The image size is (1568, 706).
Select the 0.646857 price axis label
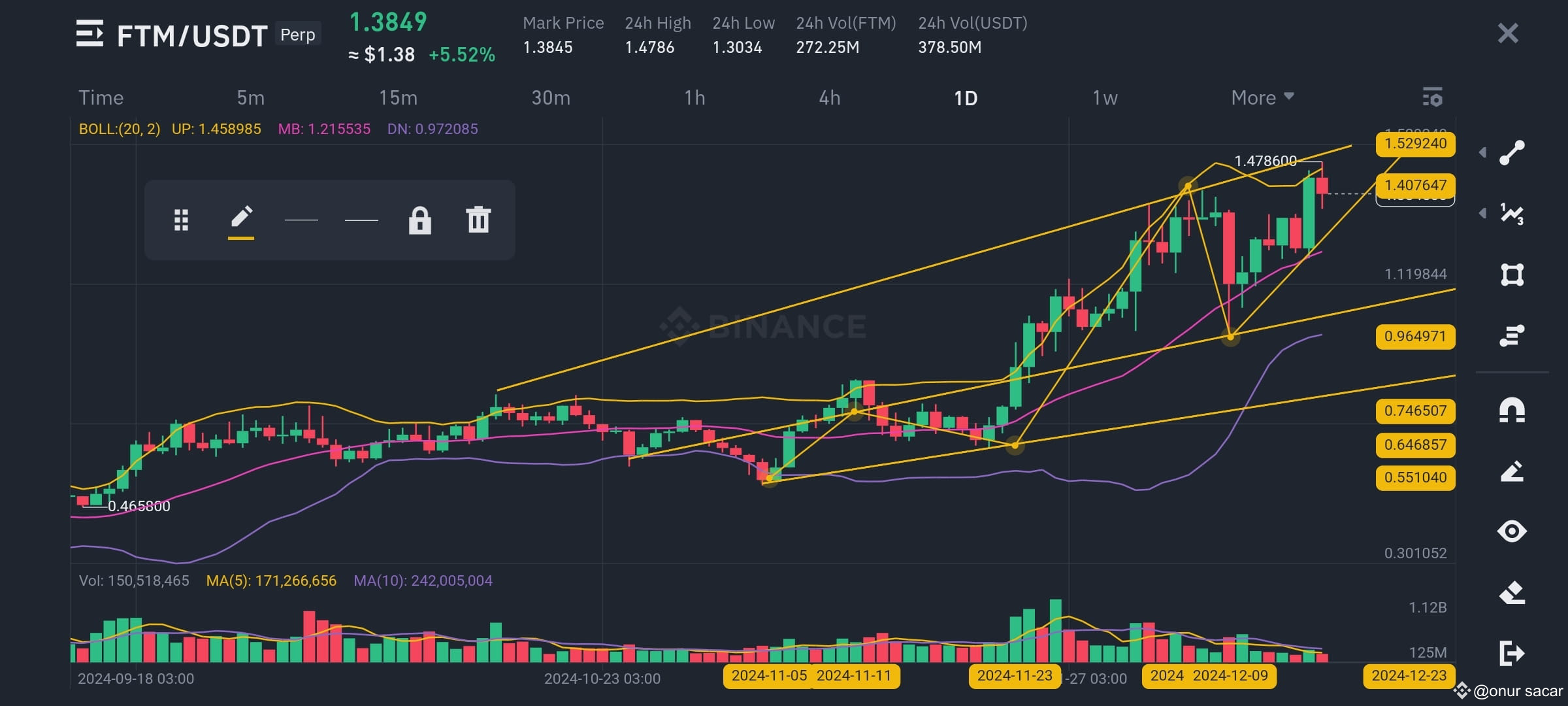click(x=1415, y=445)
